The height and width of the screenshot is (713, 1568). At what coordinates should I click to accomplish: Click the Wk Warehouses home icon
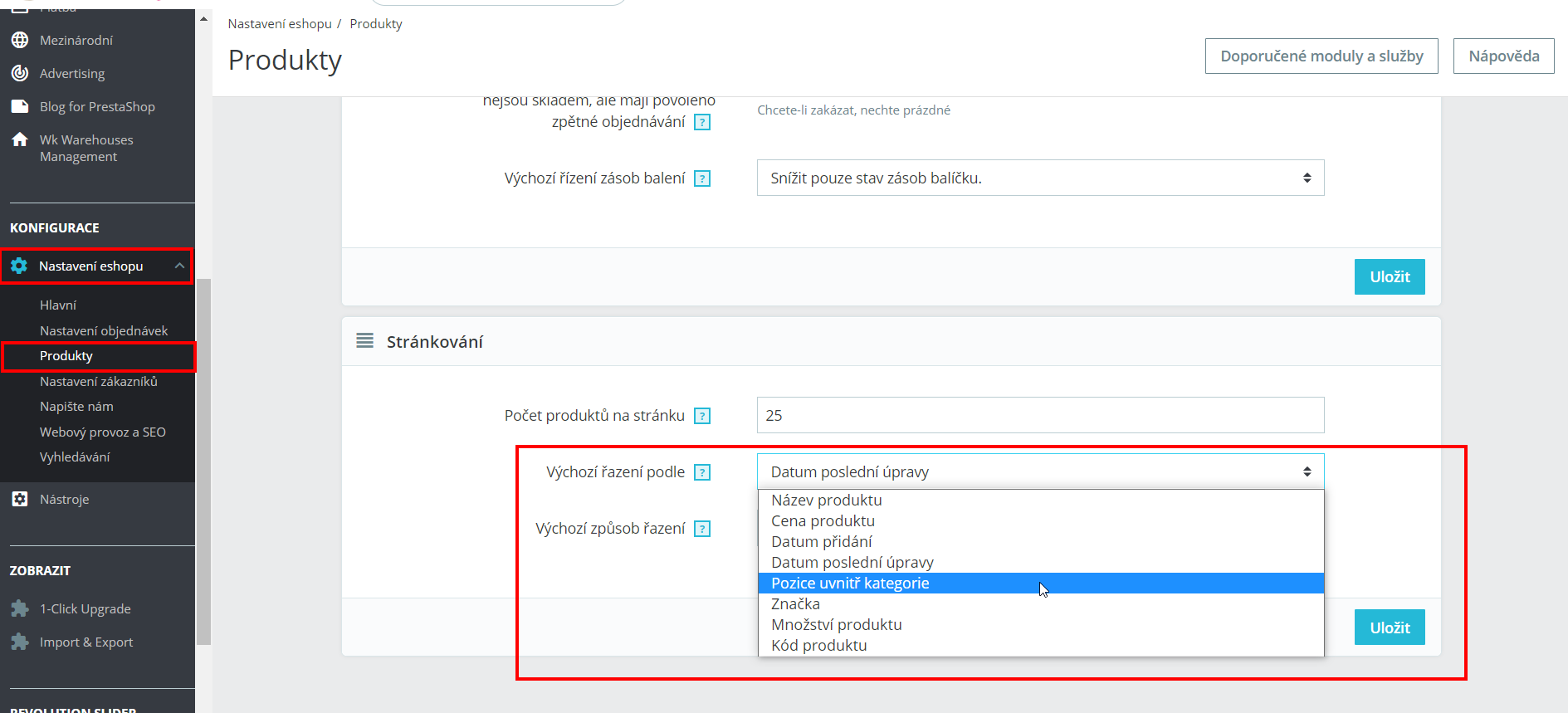[x=20, y=139]
